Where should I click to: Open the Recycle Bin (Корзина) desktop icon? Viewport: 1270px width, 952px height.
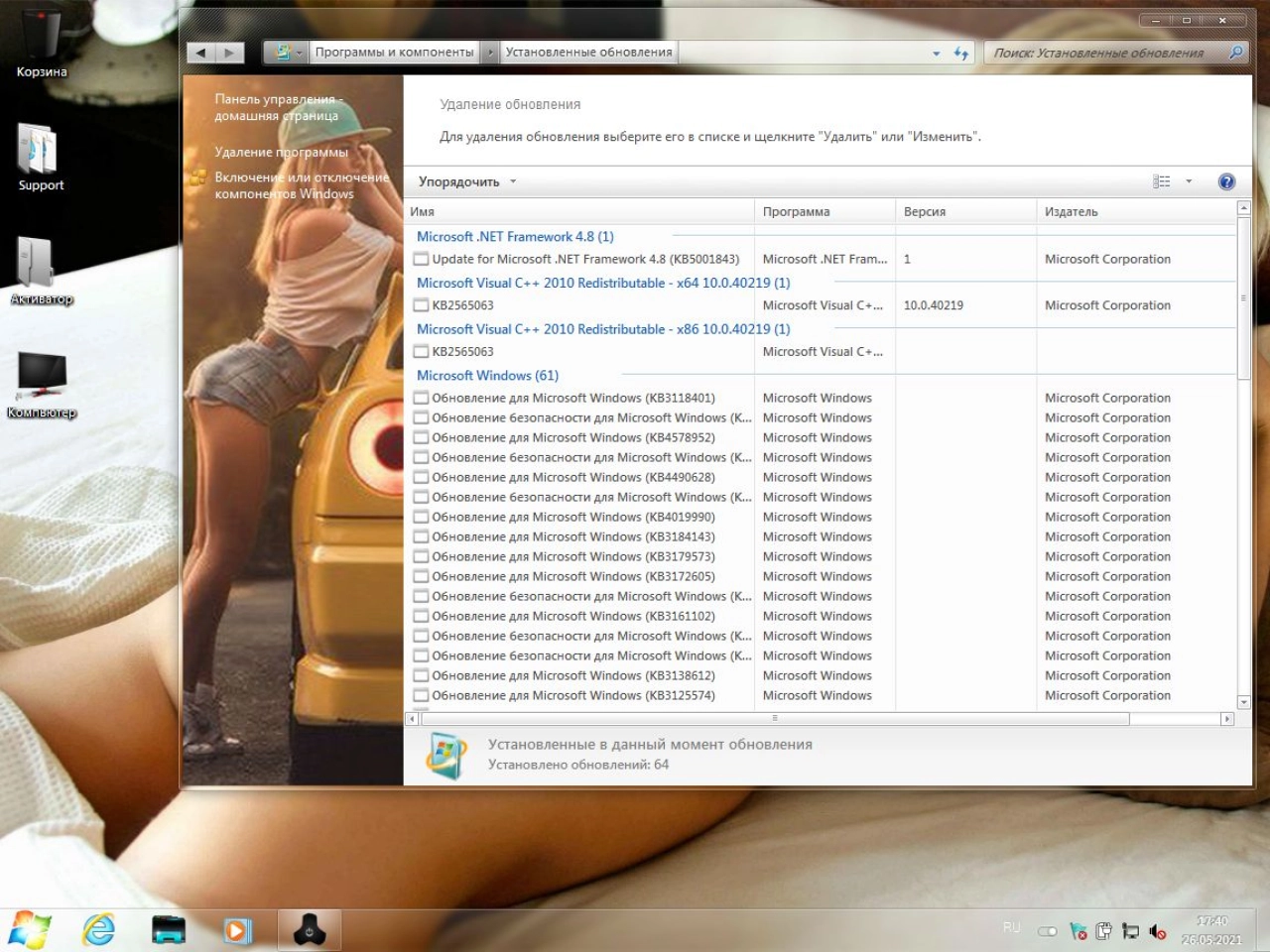pos(41,42)
